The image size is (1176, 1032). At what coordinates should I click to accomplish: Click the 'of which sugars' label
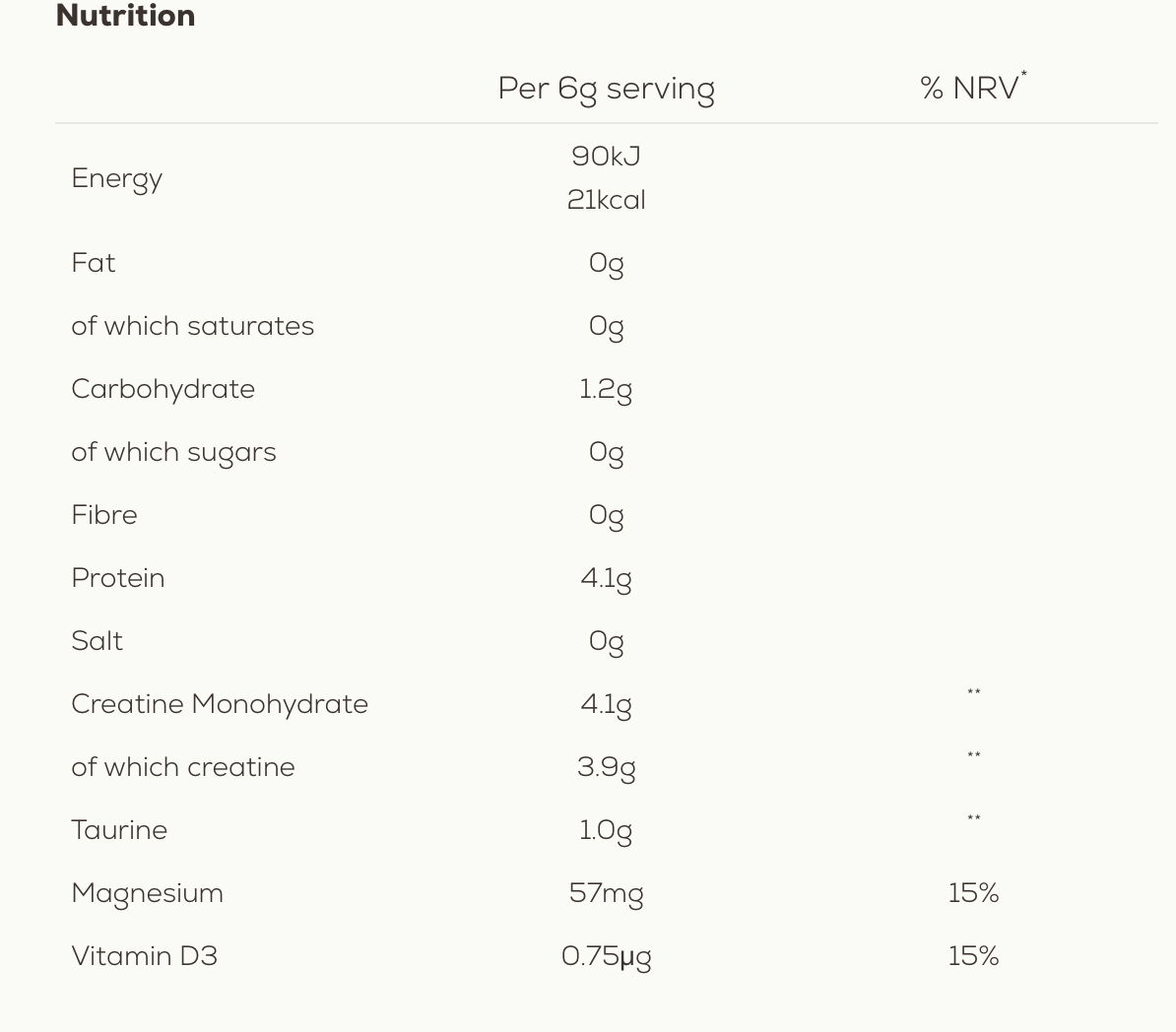tap(173, 452)
